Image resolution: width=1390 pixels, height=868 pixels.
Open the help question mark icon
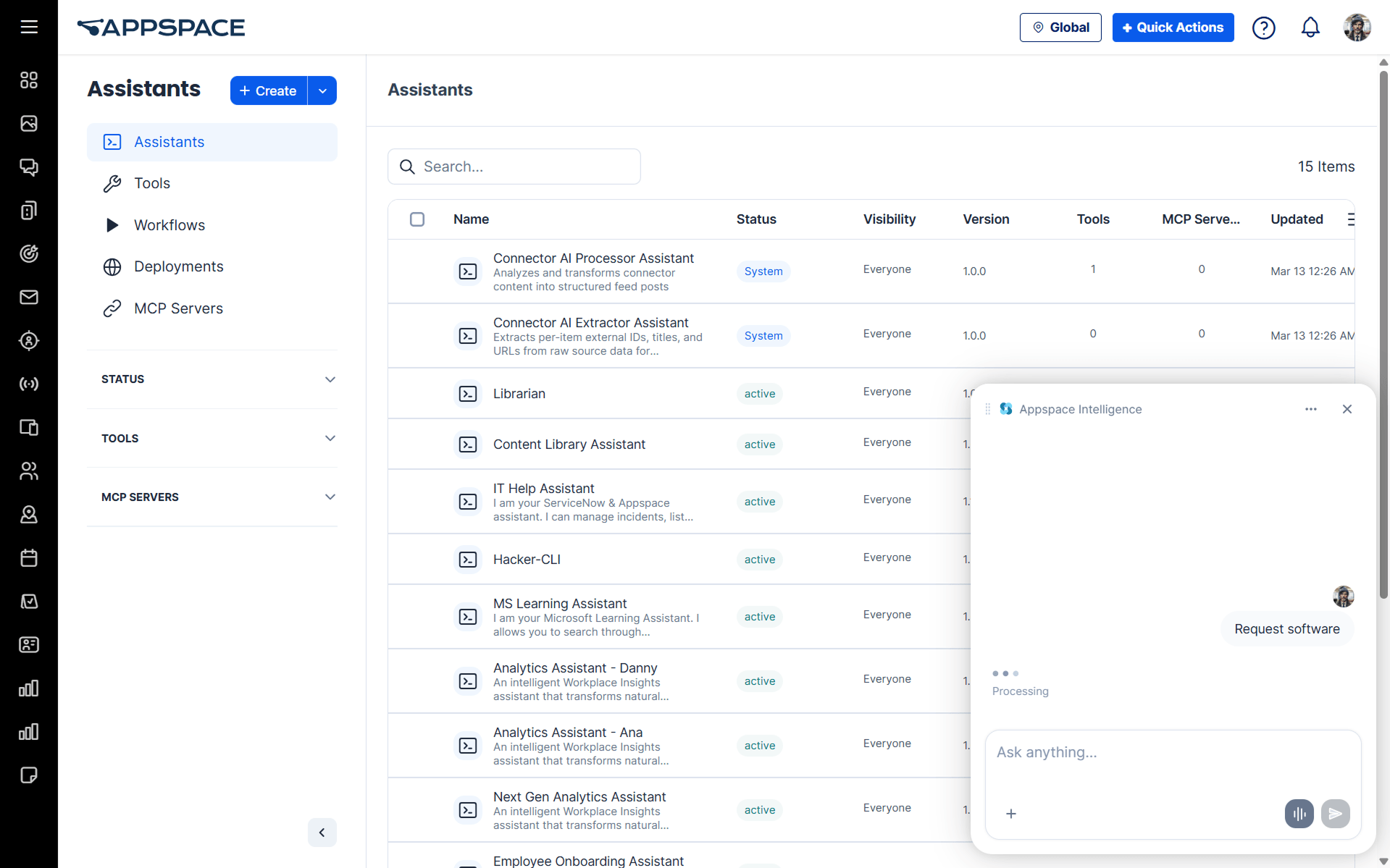[1264, 28]
